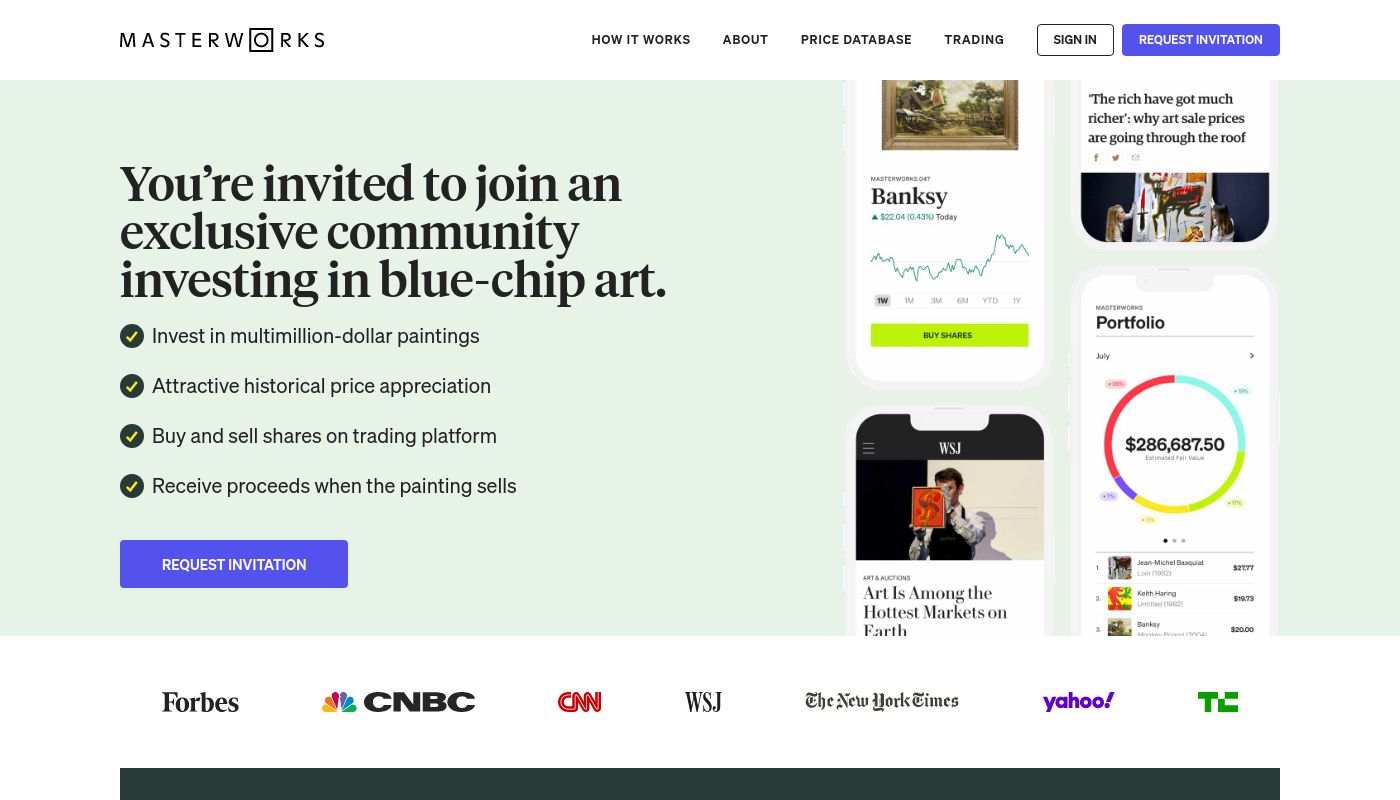The width and height of the screenshot is (1400, 800).
Task: Click checkmark beside multimillion-dollar paintings
Action: 132,336
